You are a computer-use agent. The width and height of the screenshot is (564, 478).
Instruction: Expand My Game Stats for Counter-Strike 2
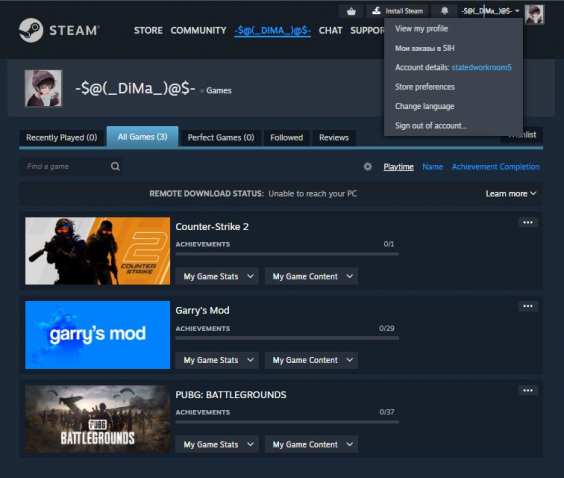coord(217,276)
